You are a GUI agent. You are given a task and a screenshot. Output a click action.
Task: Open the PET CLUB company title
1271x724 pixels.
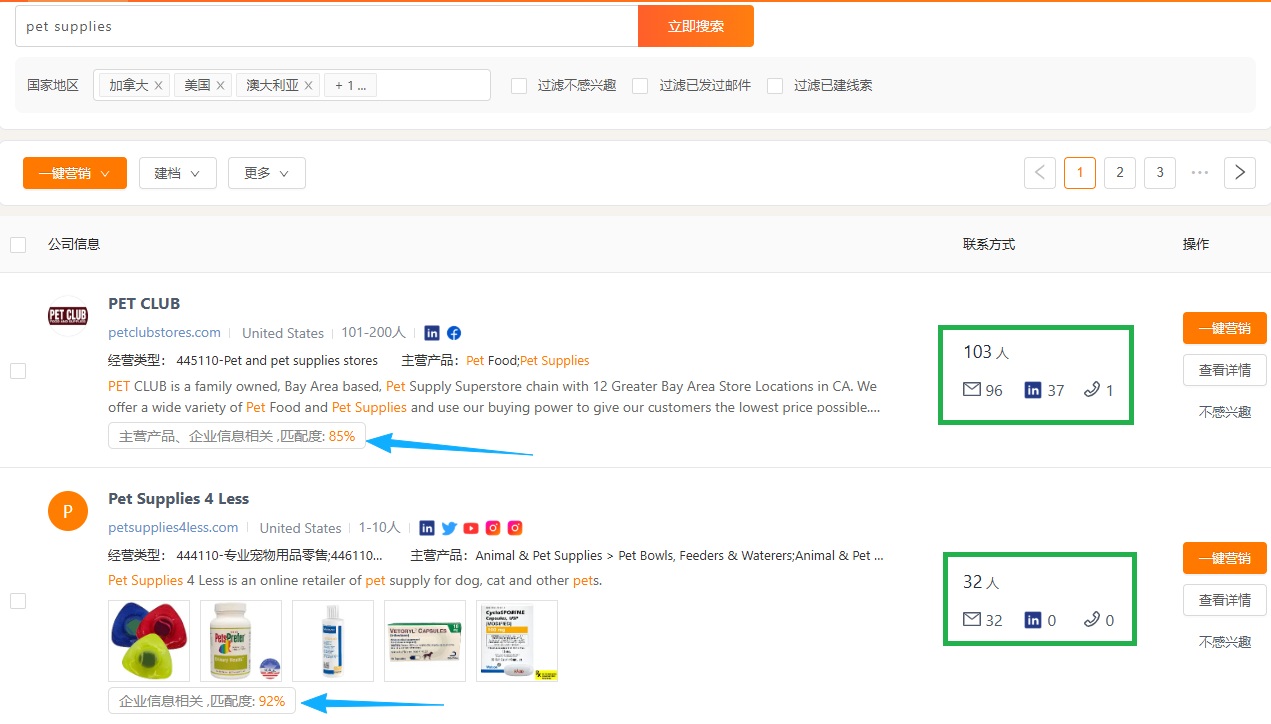click(x=144, y=304)
